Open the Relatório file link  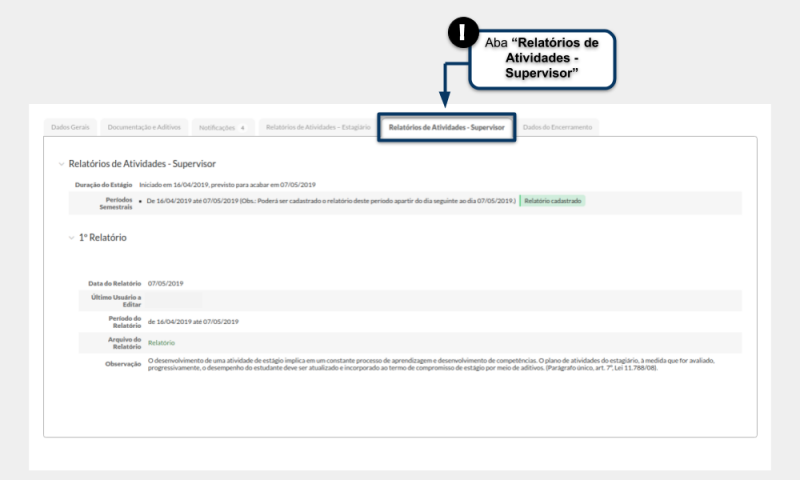click(161, 343)
